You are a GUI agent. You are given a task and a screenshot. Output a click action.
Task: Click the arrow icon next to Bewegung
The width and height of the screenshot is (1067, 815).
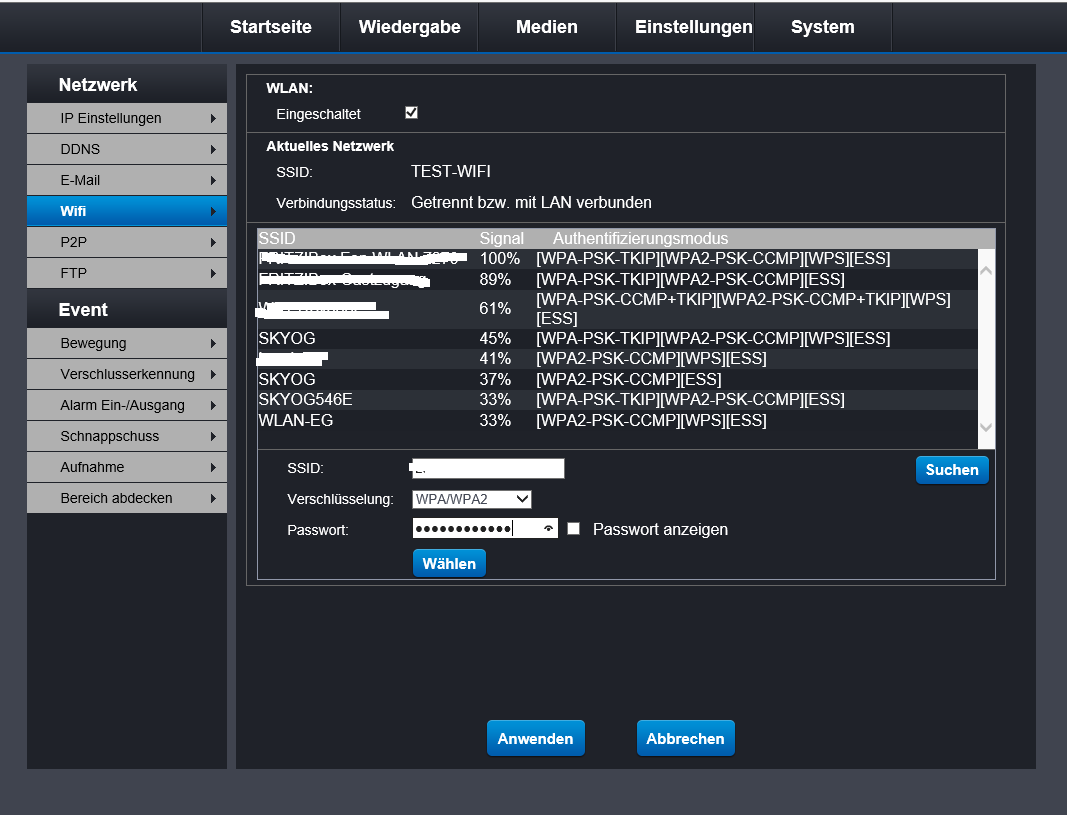(213, 344)
